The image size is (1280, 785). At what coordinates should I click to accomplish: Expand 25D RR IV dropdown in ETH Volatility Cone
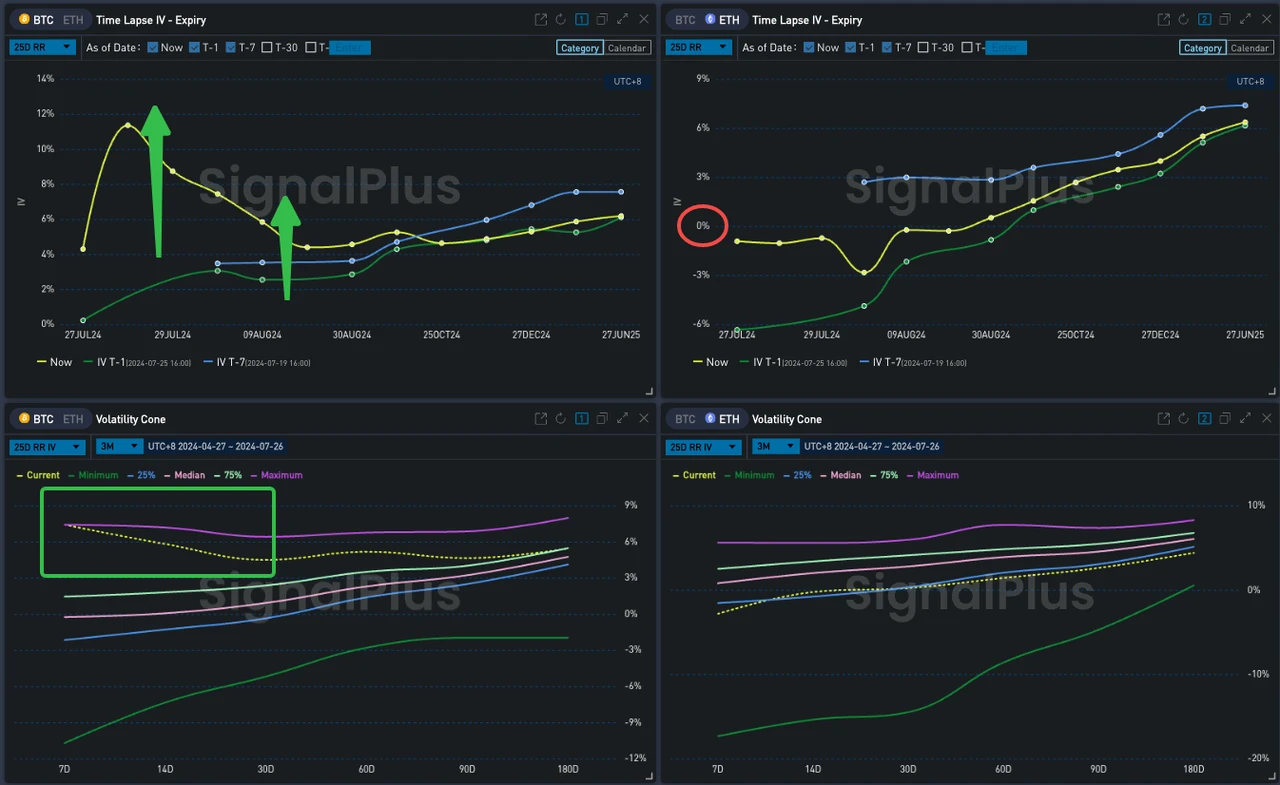click(x=705, y=447)
